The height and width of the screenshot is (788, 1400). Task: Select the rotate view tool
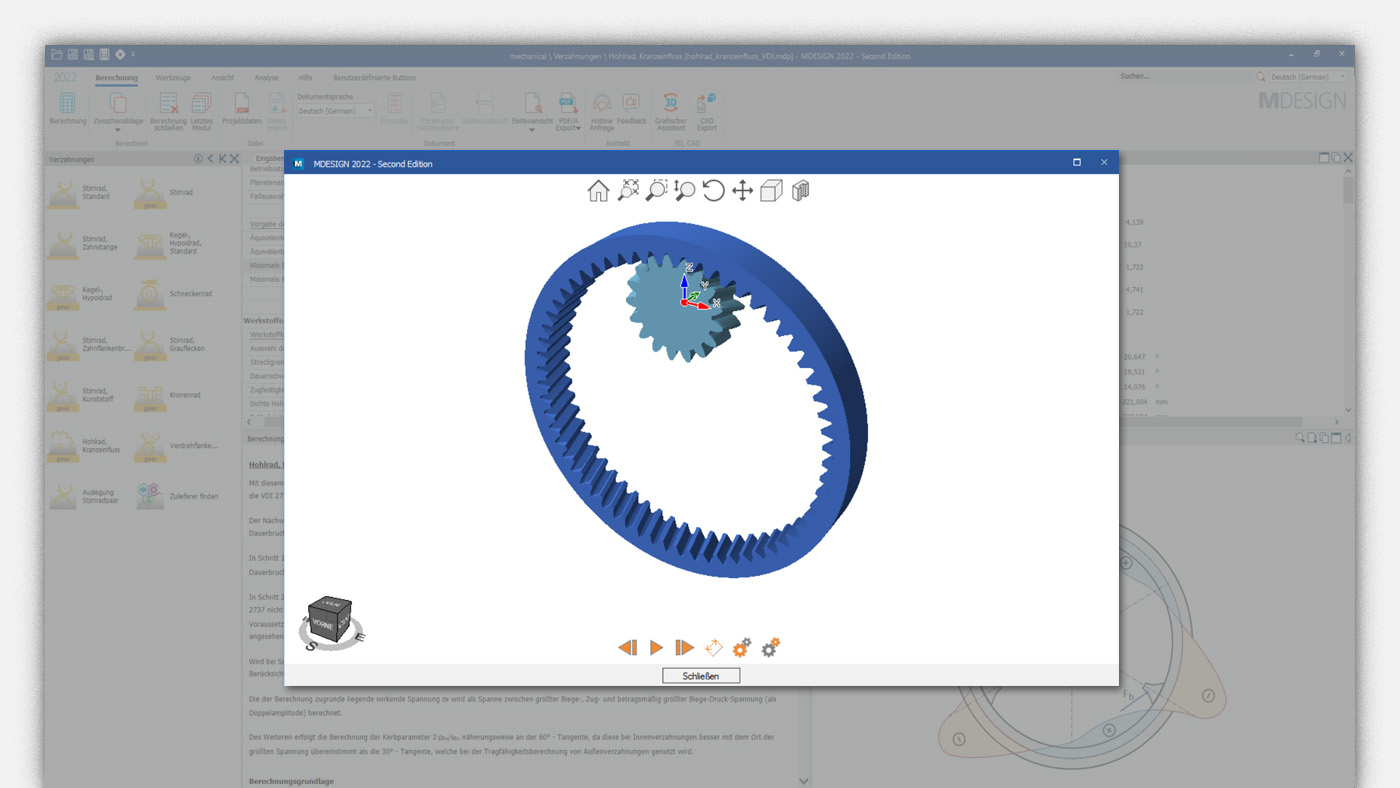[713, 190]
